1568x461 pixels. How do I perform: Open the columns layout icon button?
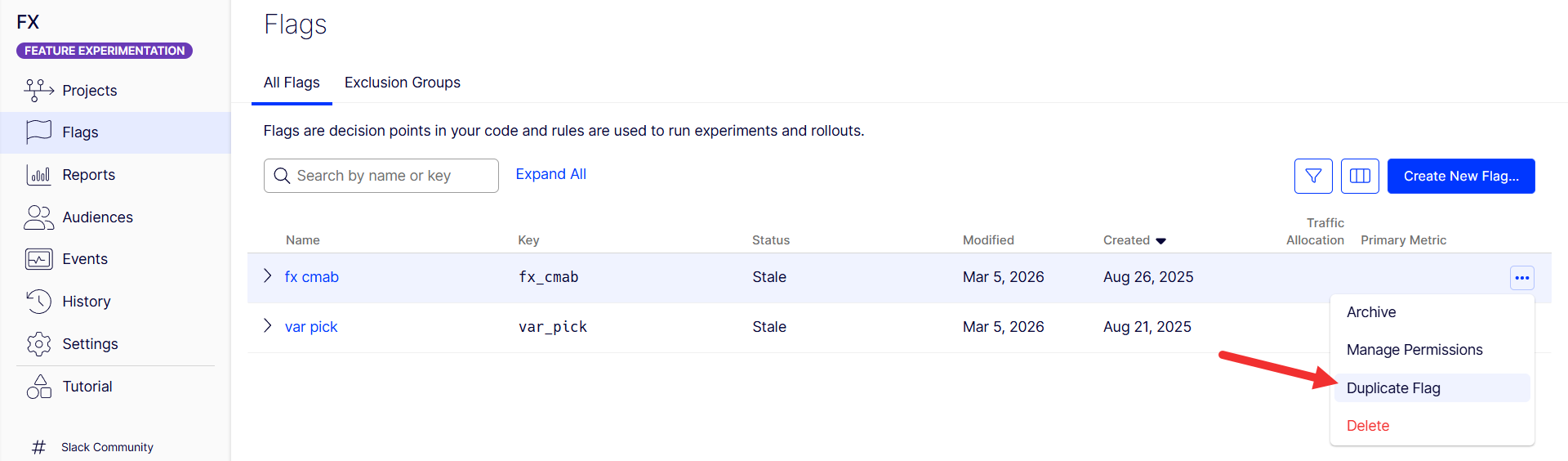point(1360,176)
